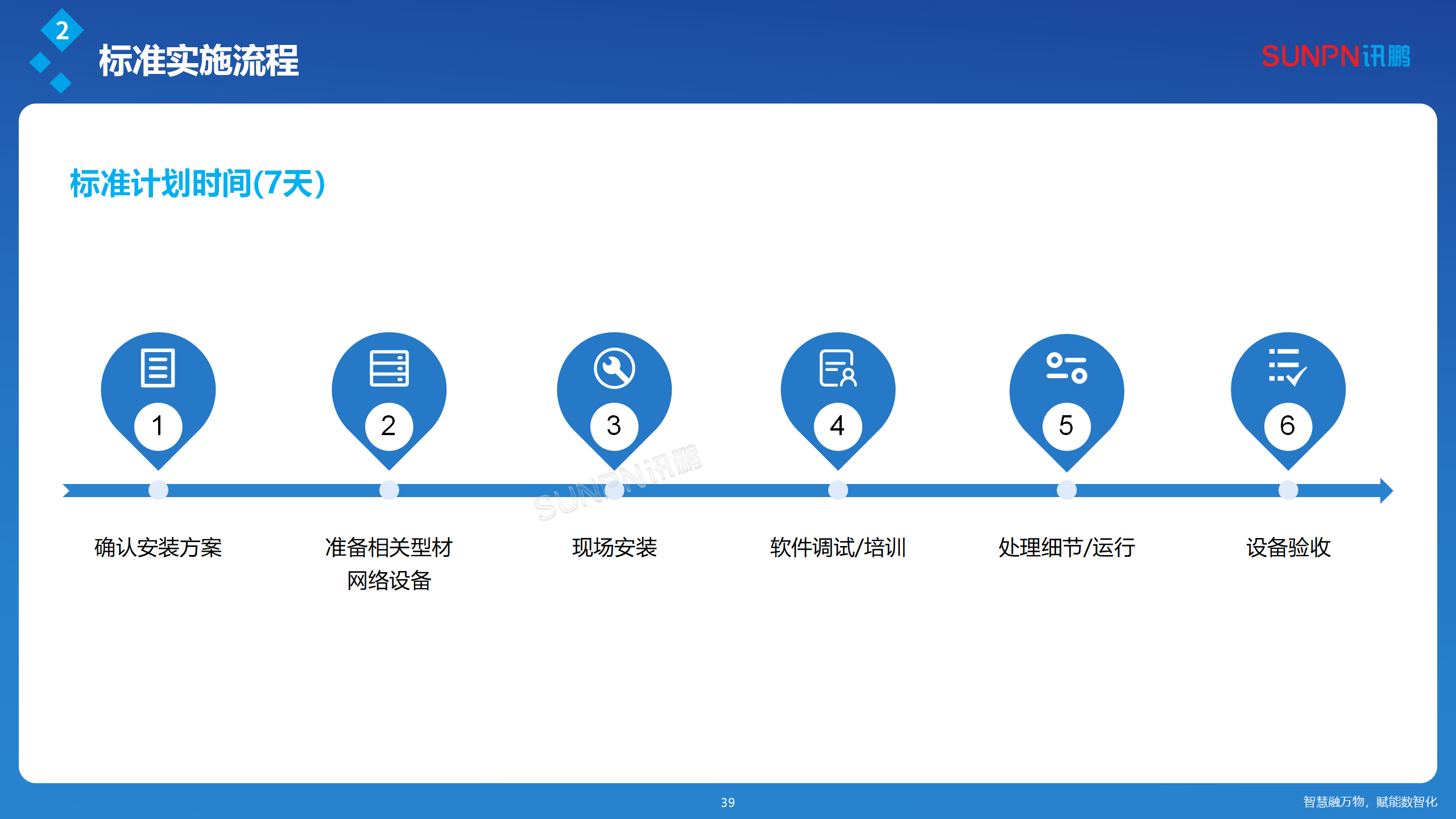The height and width of the screenshot is (819, 1456).
Task: Click the 确认安装方案 label
Action: point(159,548)
